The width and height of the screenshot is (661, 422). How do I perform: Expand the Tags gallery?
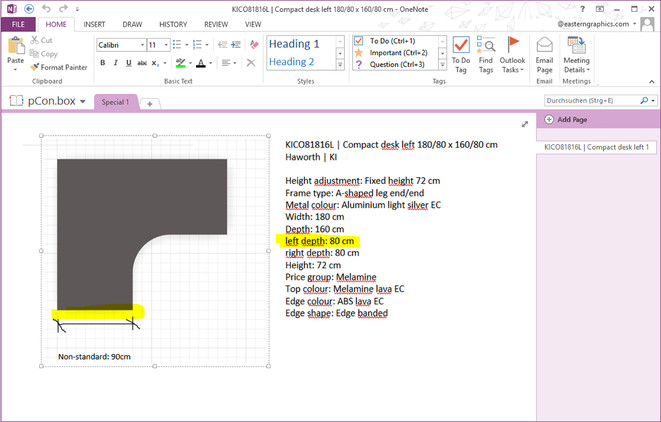[442, 65]
